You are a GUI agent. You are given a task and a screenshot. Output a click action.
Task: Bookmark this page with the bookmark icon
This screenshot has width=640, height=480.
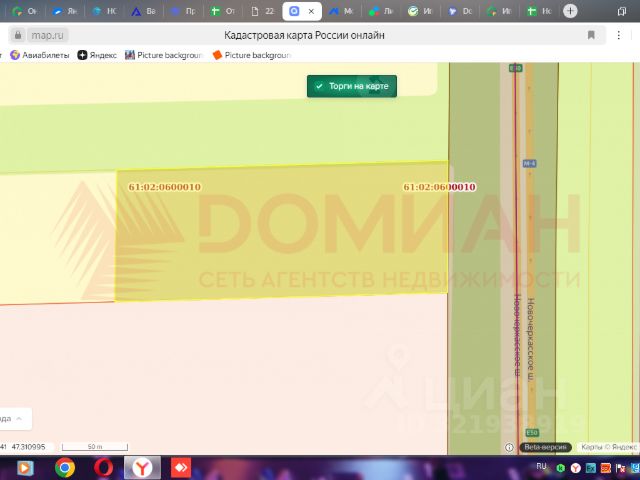(x=591, y=35)
